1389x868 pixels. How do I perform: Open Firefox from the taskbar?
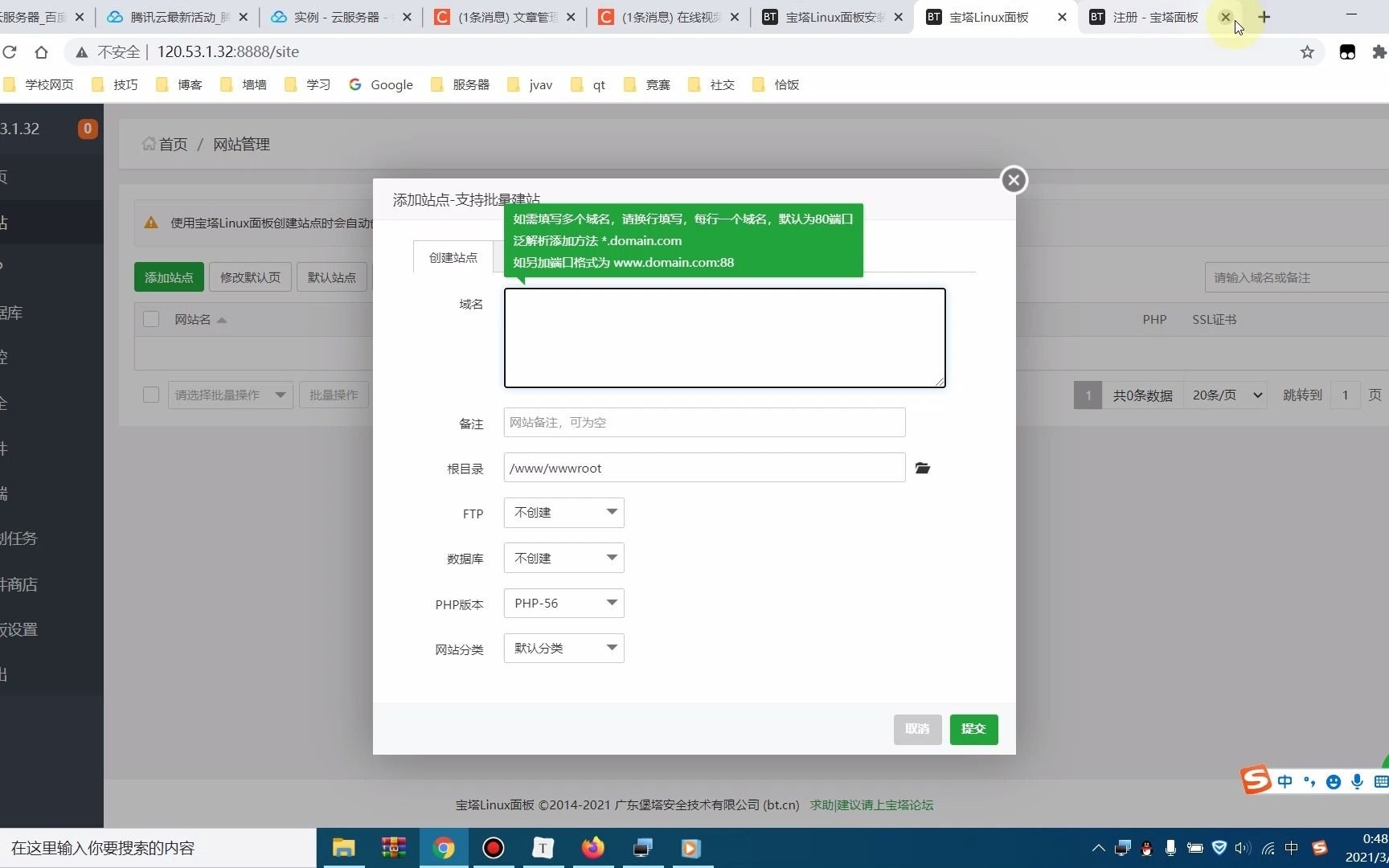click(x=592, y=848)
